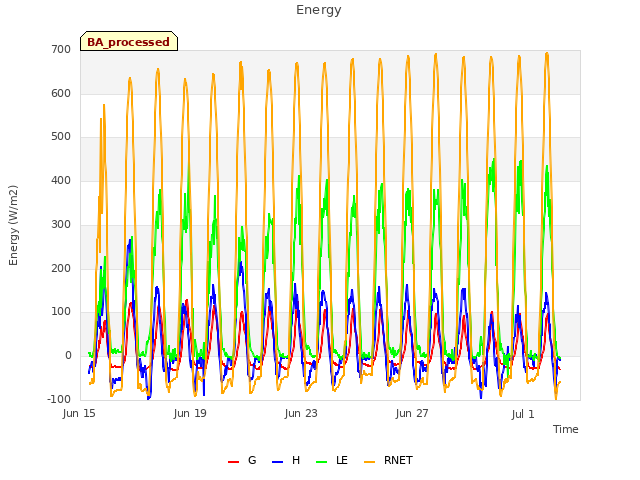Viewport: 640px width, 480px height.
Task: Click the Time x-axis label
Action: coord(565,429)
